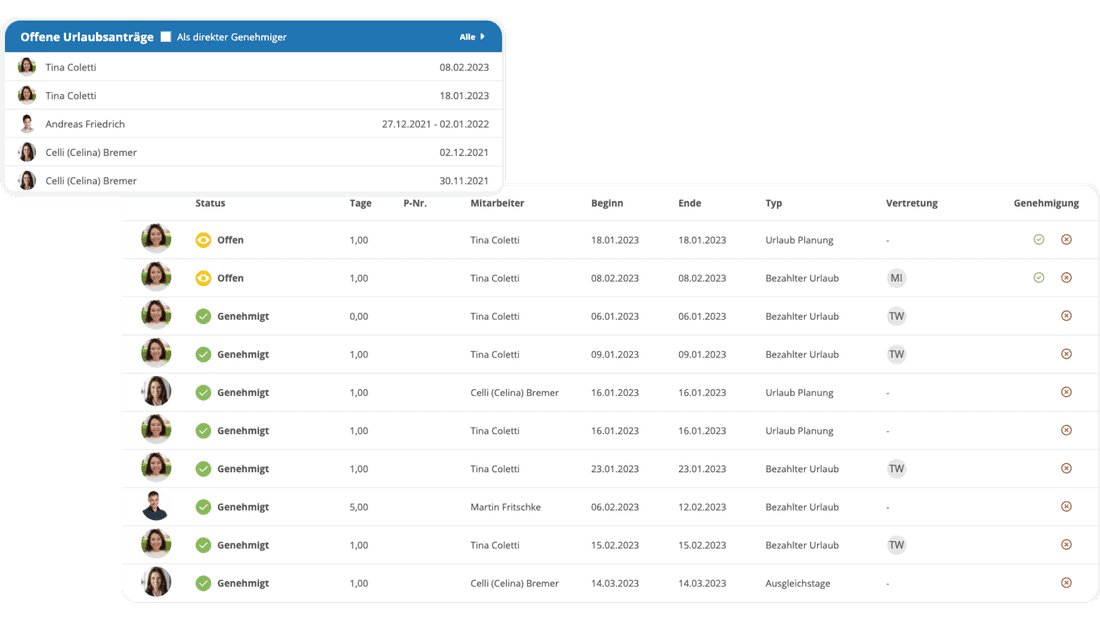Click Martin Fritschke's profile picture
Image resolution: width=1100 pixels, height=619 pixels.
point(156,506)
